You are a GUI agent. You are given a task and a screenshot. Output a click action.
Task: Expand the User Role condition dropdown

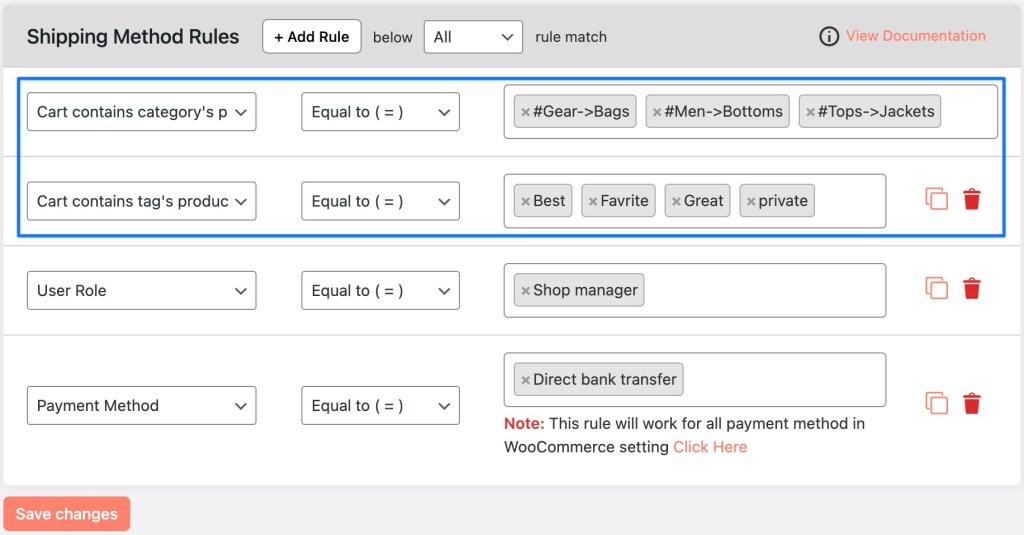141,291
